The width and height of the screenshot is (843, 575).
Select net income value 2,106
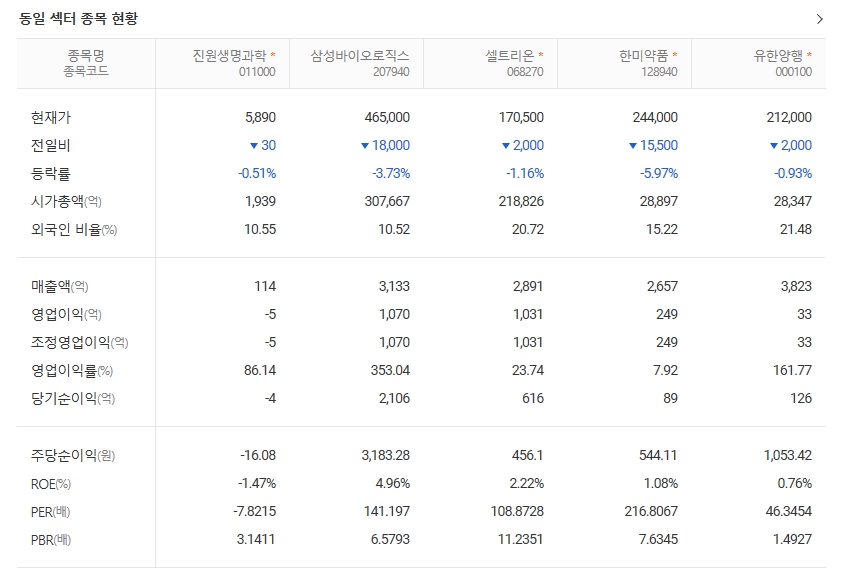(394, 398)
